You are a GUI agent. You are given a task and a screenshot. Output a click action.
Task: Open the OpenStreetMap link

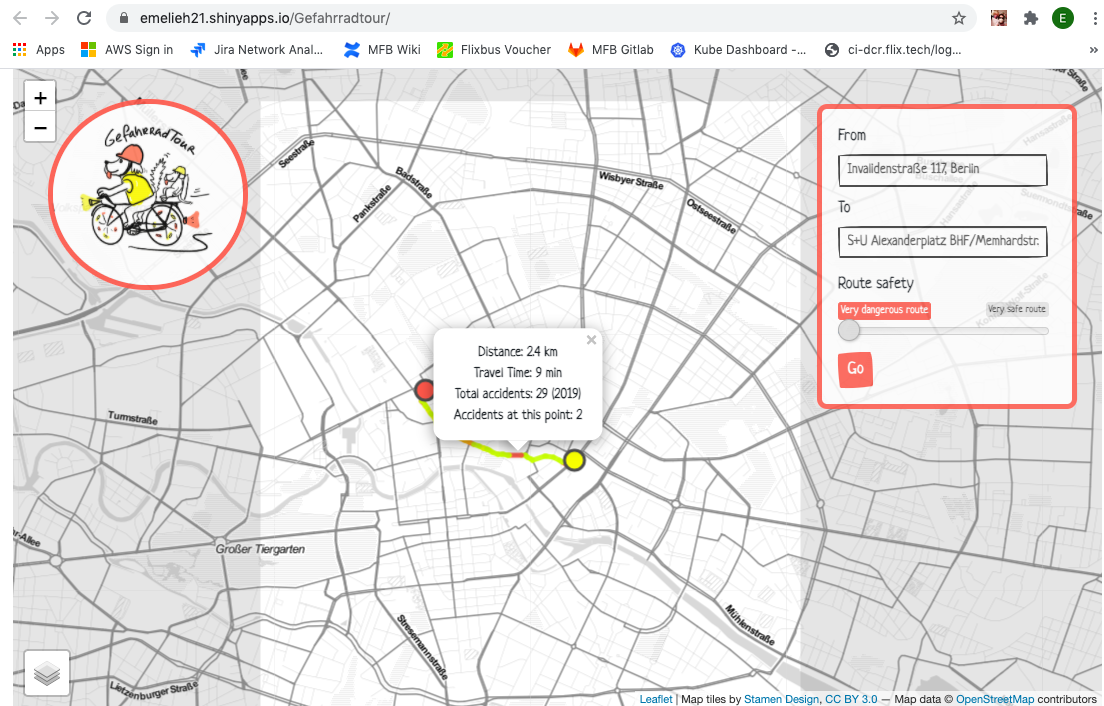coord(994,699)
